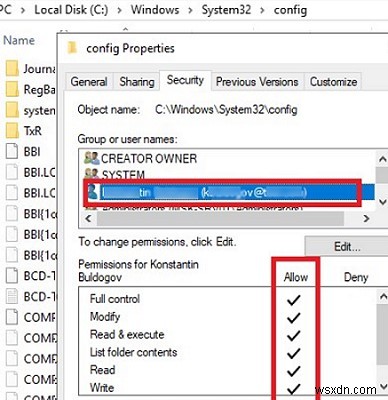
Task: Click the Full control permission row
Action: click(x=228, y=299)
